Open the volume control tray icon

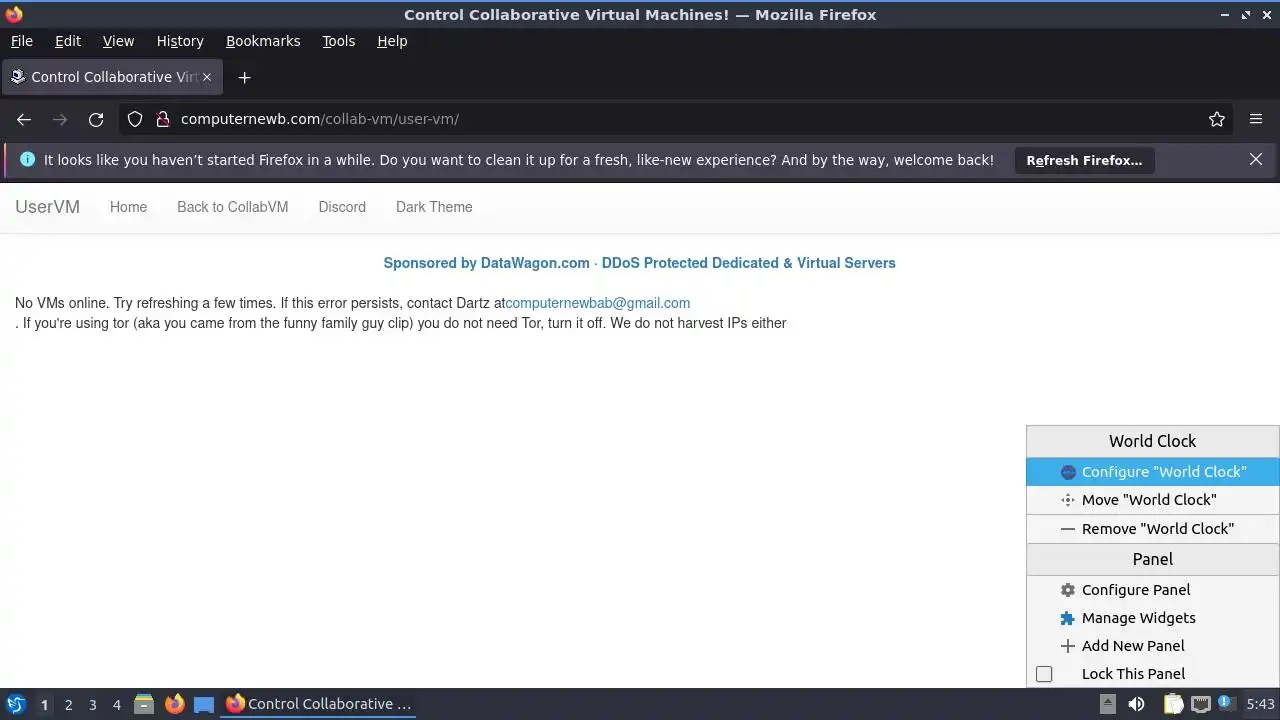point(1136,704)
